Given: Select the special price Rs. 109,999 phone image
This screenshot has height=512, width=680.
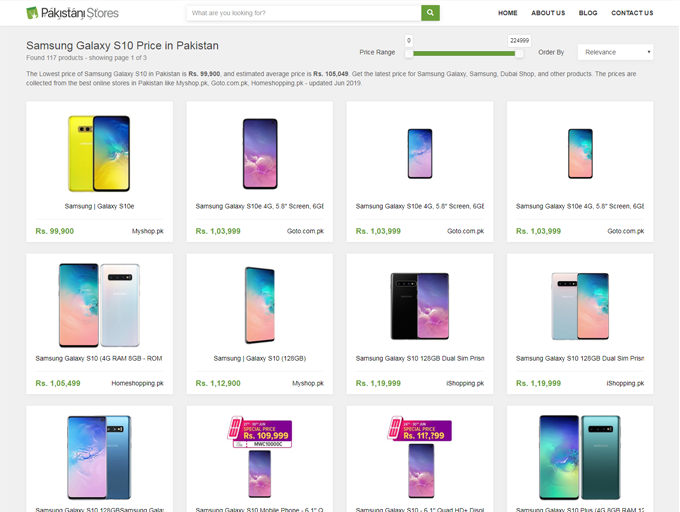Looking at the screenshot, I should 260,457.
